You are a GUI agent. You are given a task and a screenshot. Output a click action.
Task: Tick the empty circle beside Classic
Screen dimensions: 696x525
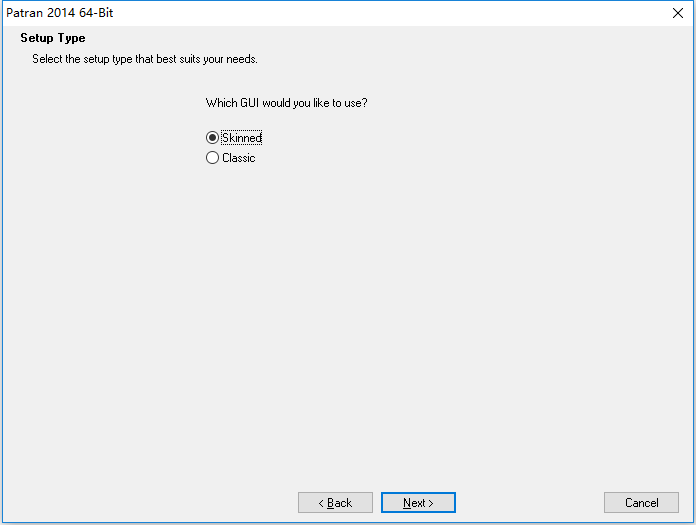click(x=212, y=158)
